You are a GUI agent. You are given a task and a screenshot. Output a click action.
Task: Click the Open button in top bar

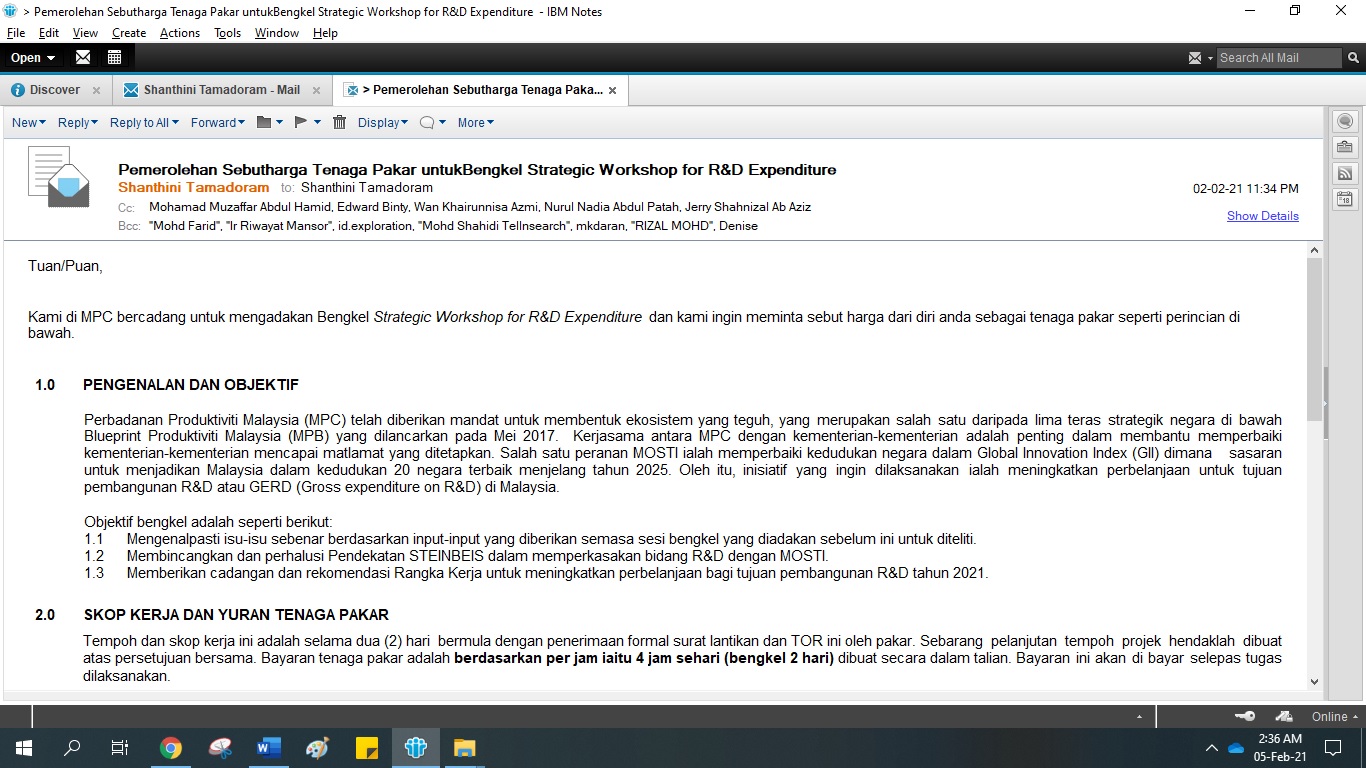tap(32, 57)
